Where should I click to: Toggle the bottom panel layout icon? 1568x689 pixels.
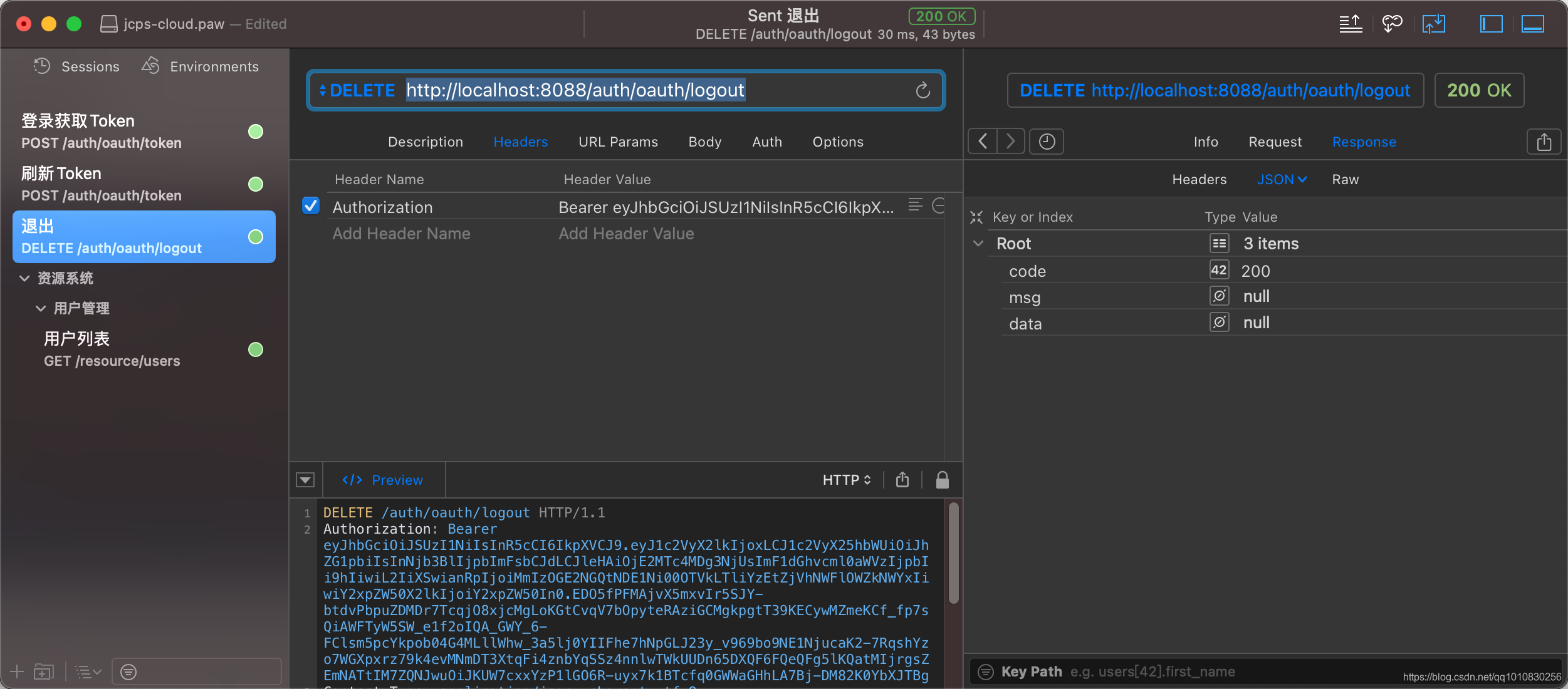1532,24
